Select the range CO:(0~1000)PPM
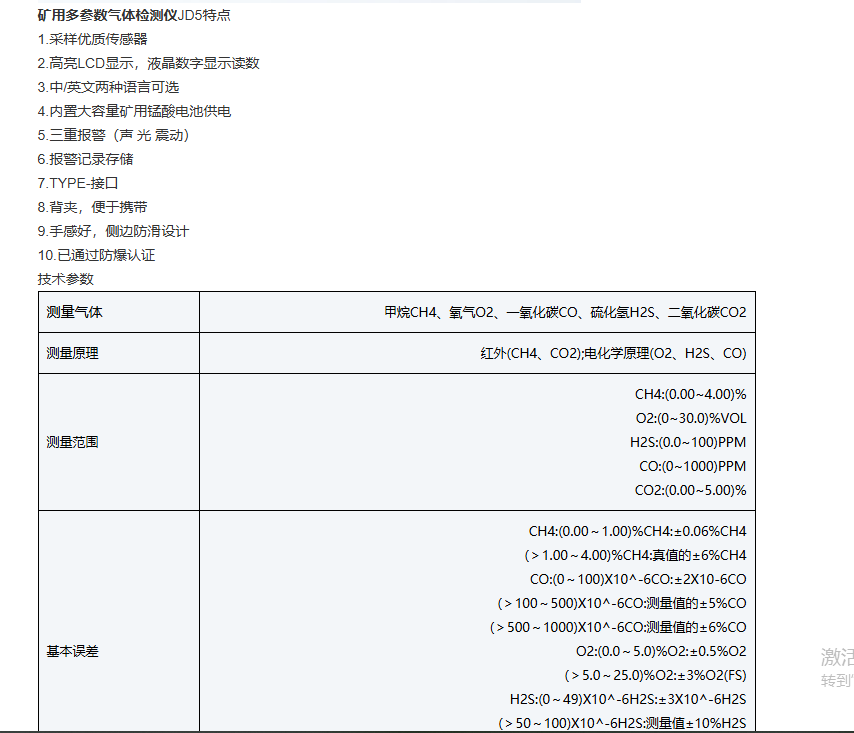The height and width of the screenshot is (733, 854). pos(693,466)
